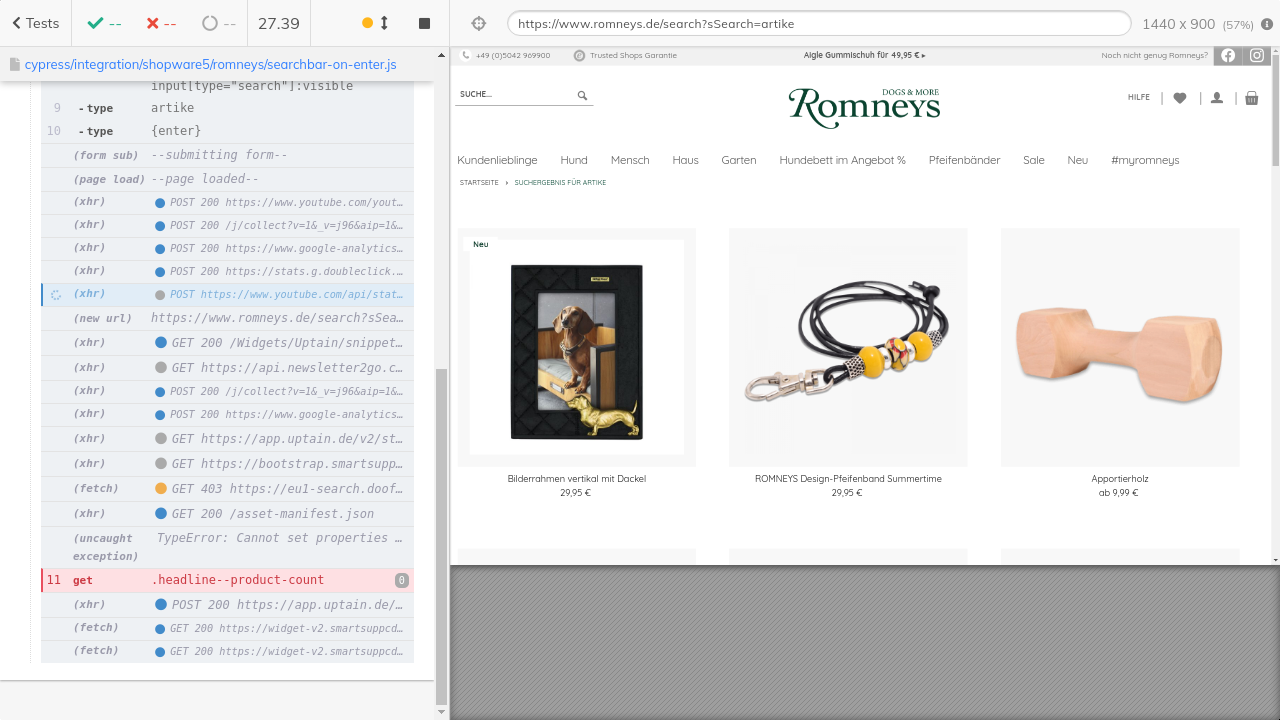This screenshot has height=720, width=1280.
Task: Click the SUCHE search input field
Action: point(514,95)
